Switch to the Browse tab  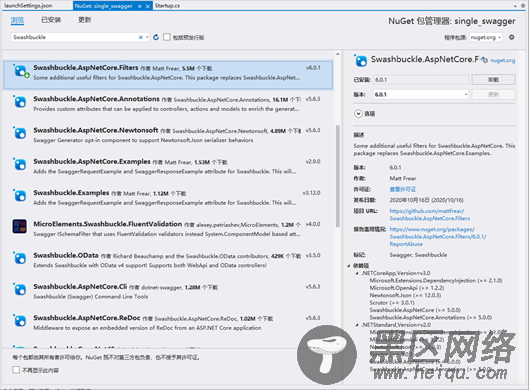pos(17,20)
